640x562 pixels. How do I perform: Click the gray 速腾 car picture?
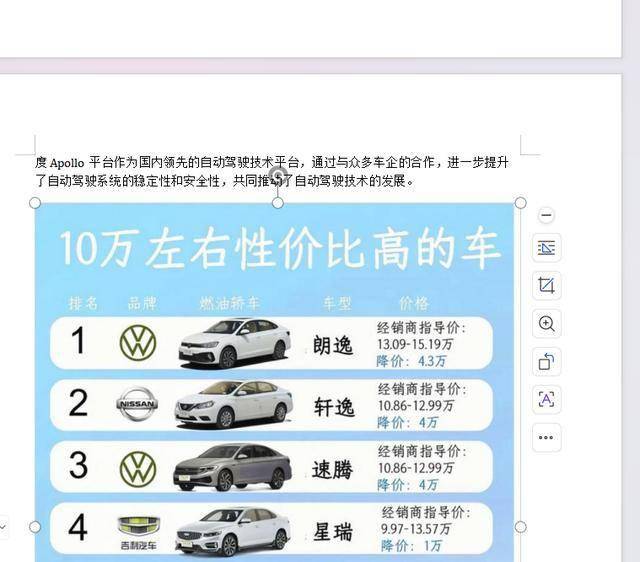point(233,467)
